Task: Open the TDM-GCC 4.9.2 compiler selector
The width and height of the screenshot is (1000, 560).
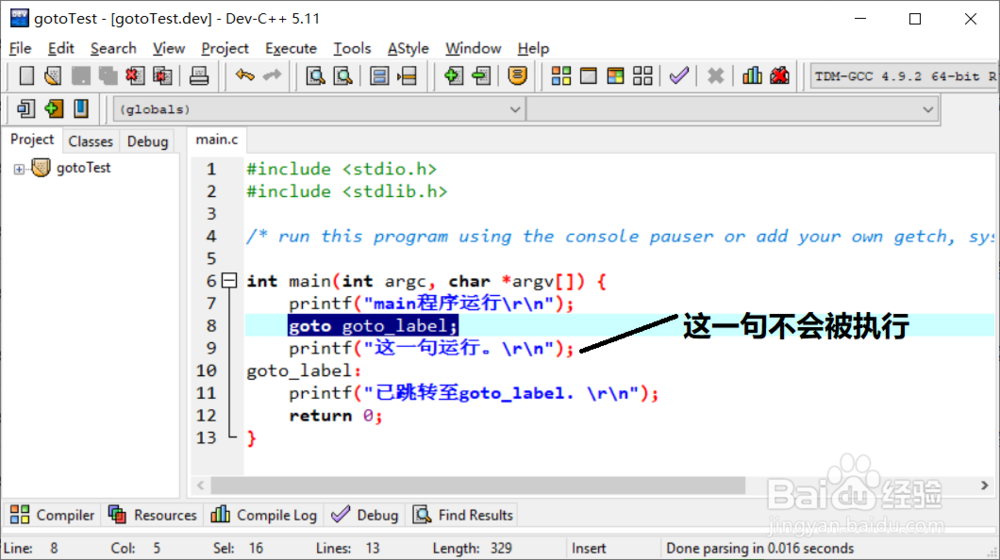Action: 904,77
